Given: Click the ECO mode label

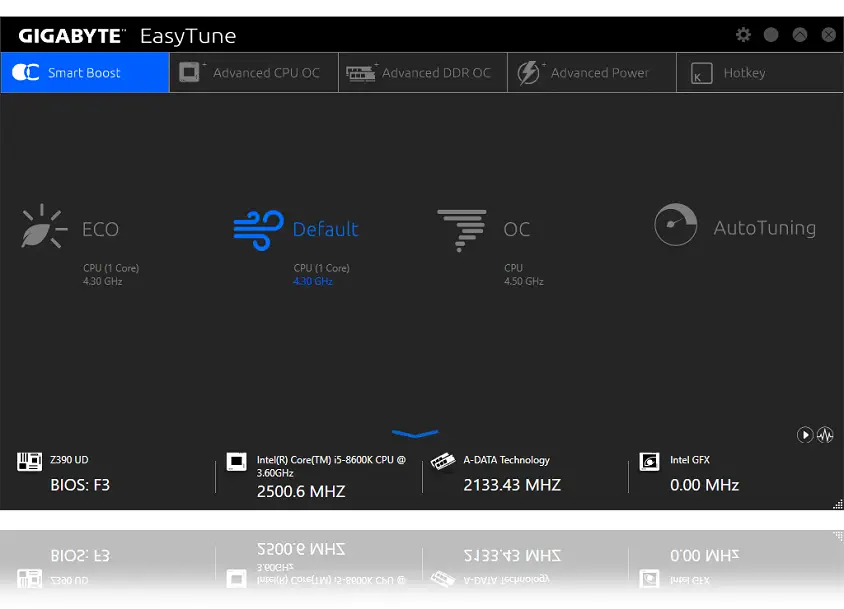Looking at the screenshot, I should [100, 229].
